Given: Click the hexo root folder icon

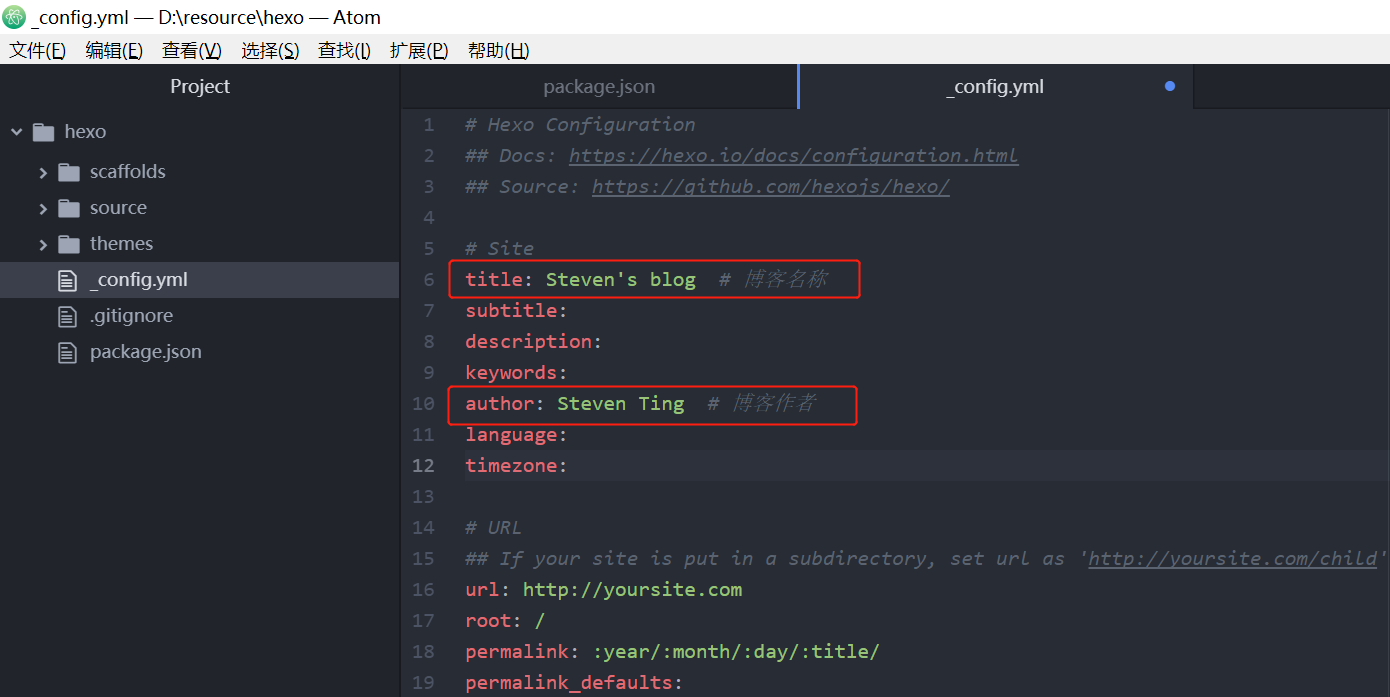Looking at the screenshot, I should (43, 132).
